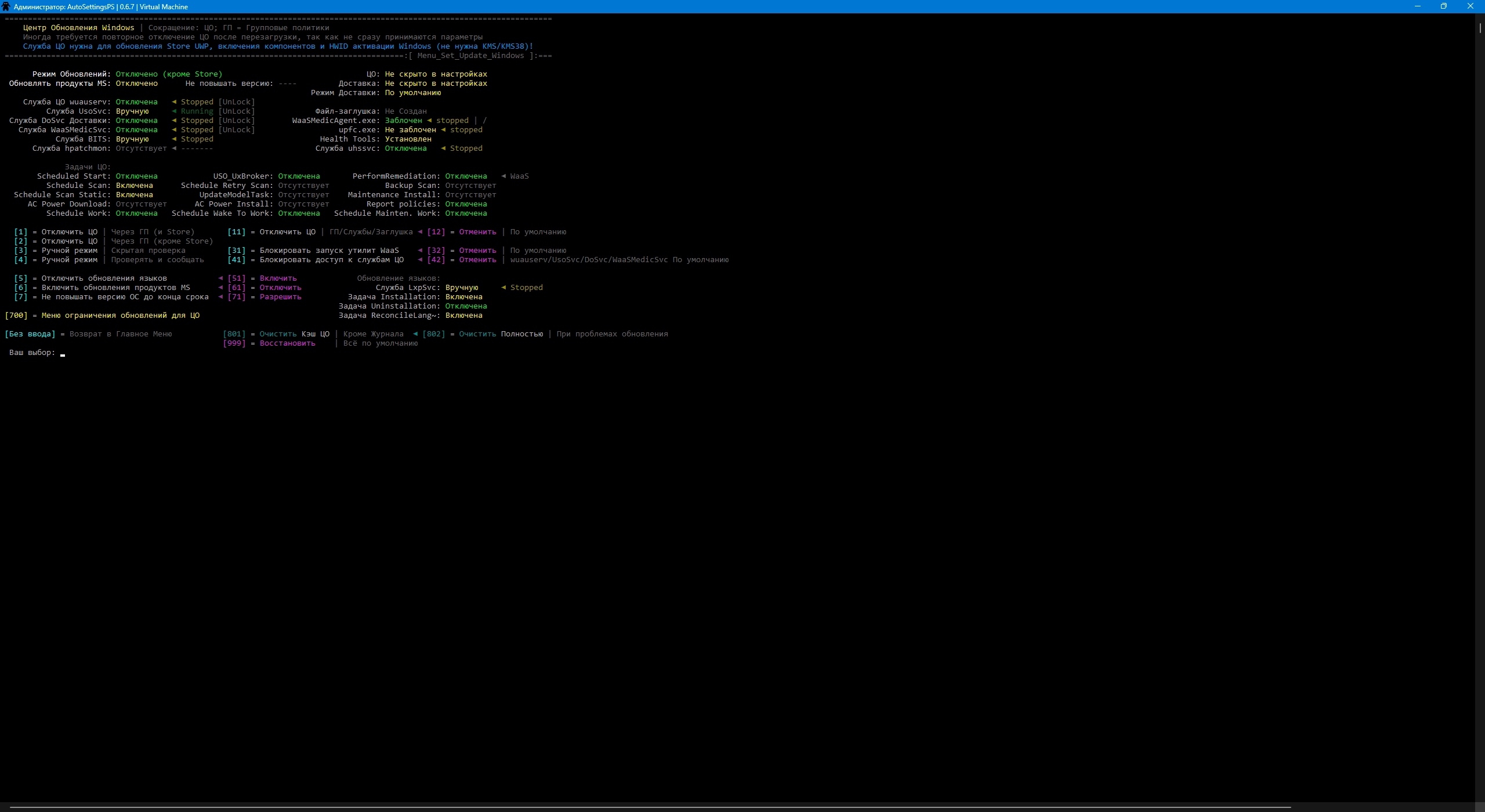Click the AutoSettingsPS icon in title bar

click(x=6, y=6)
